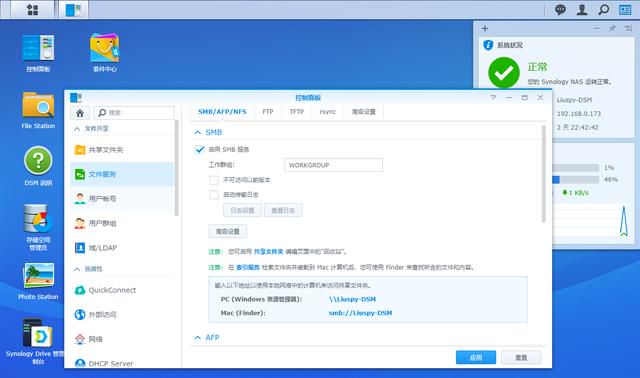The image size is (640, 378).
Task: Collapse the connectivity sidebar group
Action: coord(77,269)
